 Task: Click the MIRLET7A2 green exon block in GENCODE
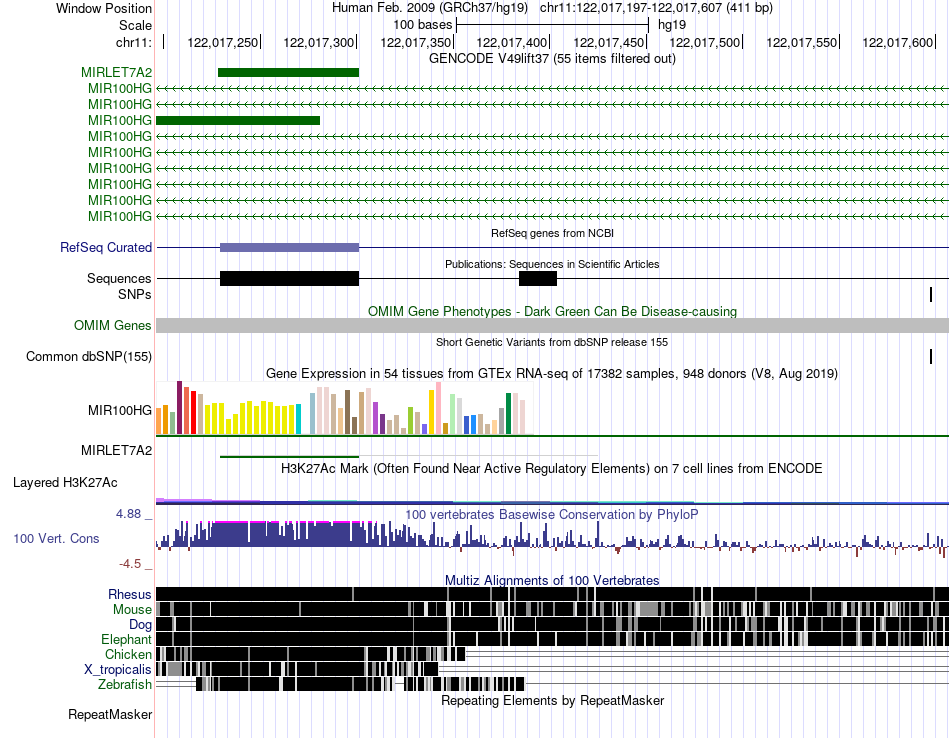click(x=288, y=73)
